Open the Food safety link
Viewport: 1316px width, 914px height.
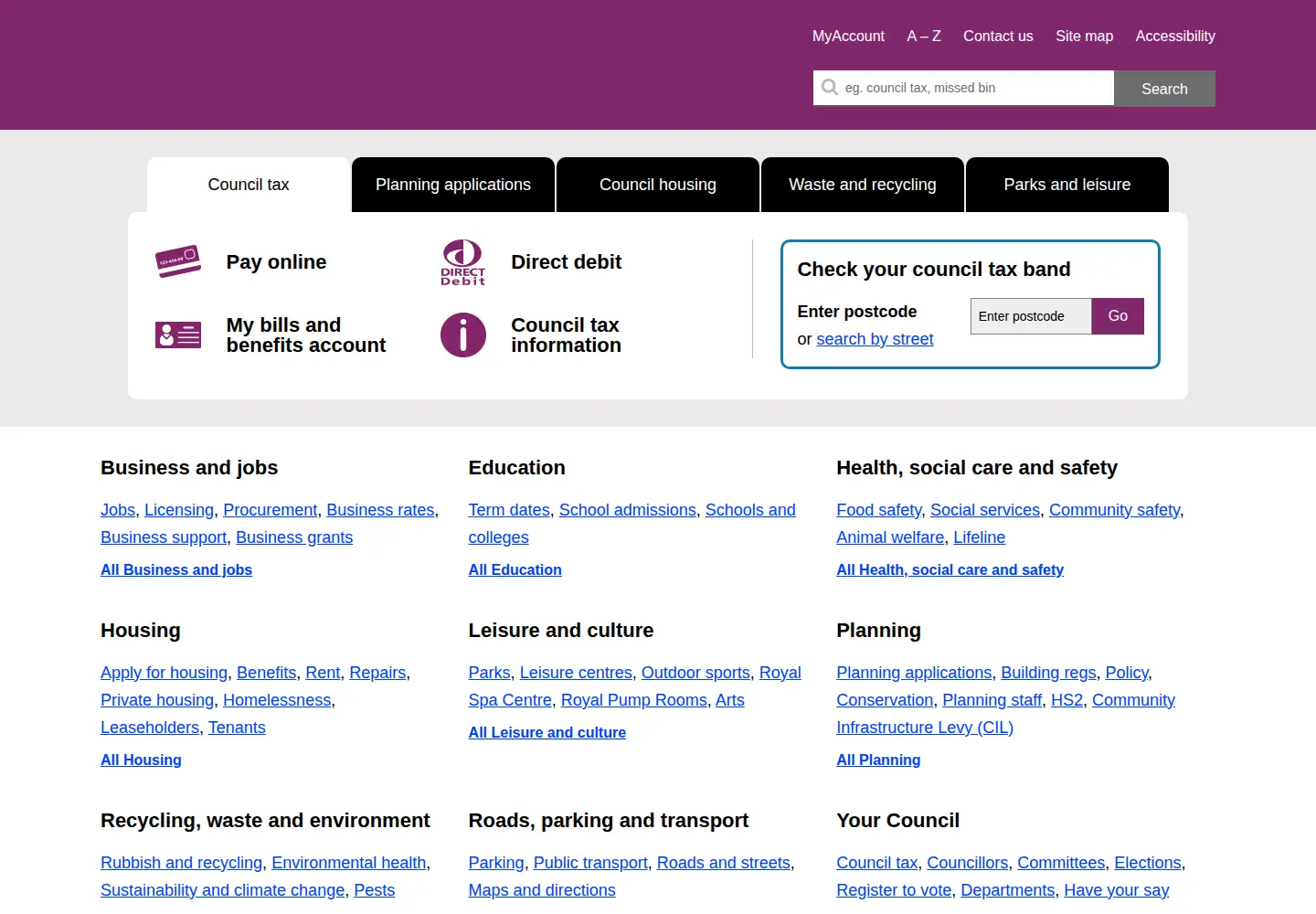878,510
